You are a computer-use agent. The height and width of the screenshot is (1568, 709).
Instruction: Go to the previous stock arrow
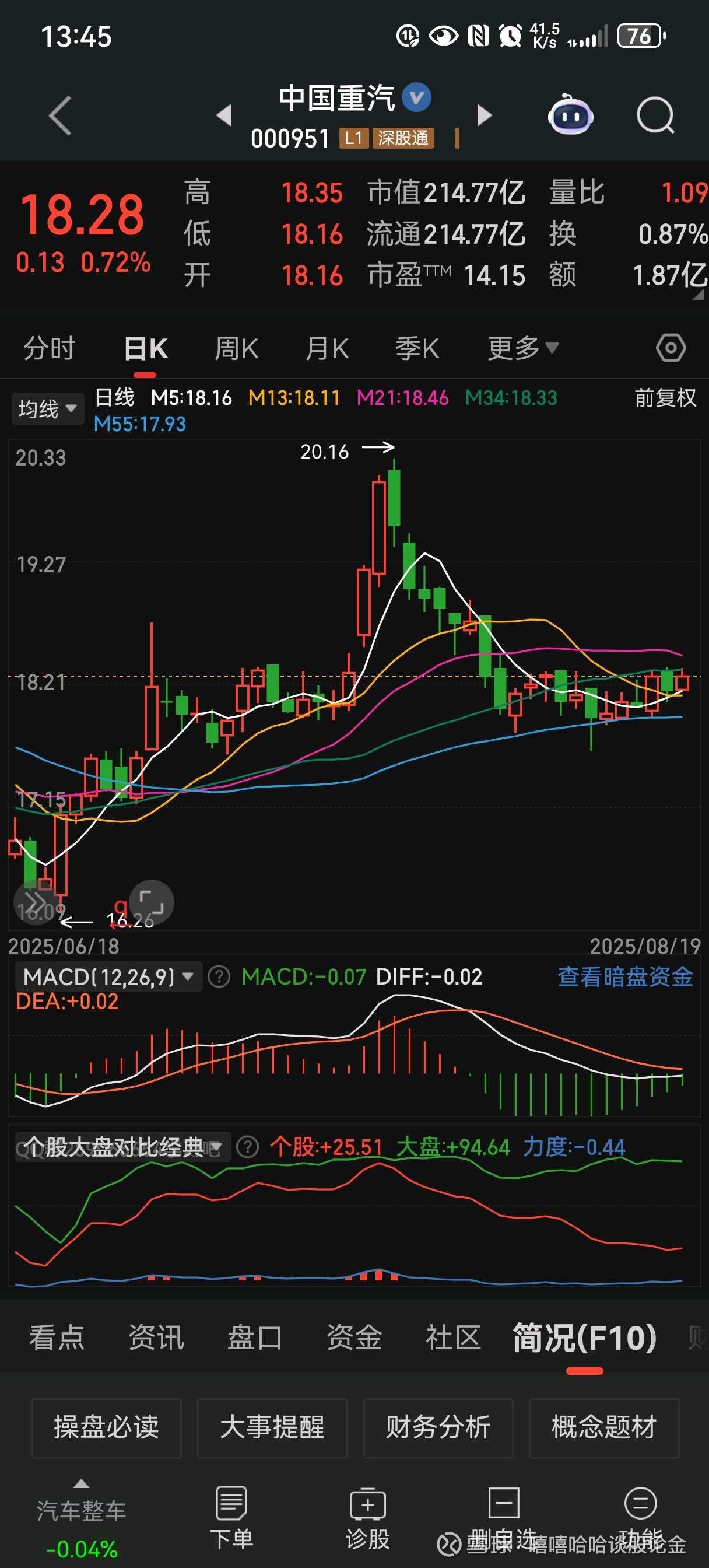click(224, 115)
